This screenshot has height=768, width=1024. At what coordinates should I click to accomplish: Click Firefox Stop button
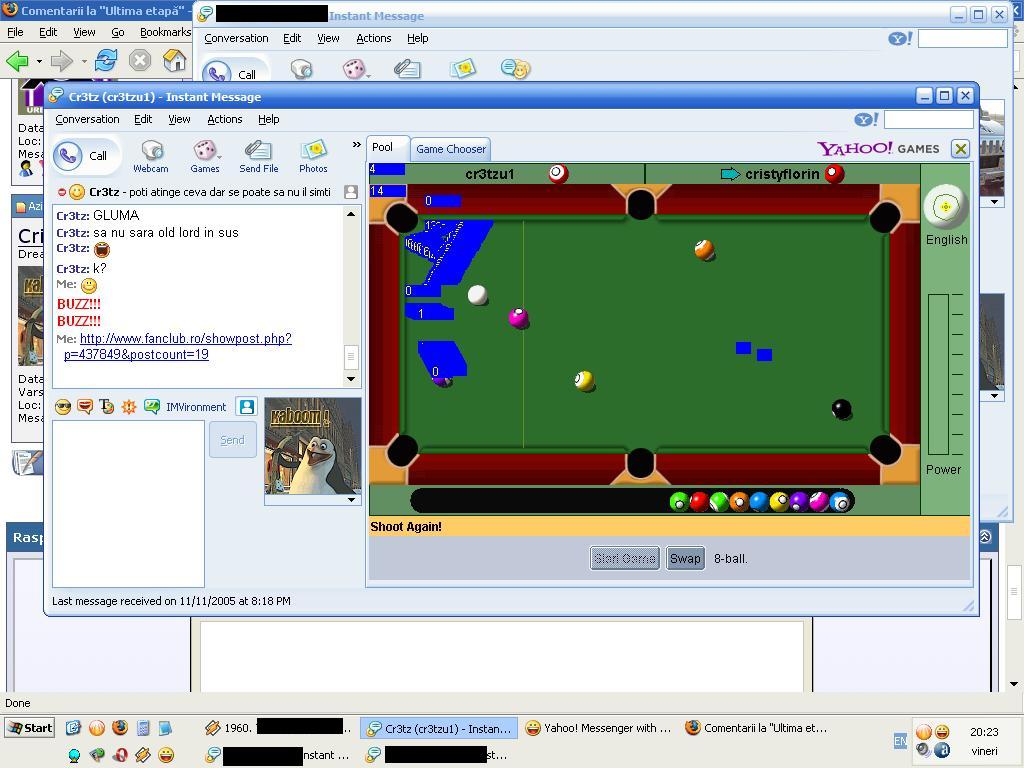(140, 61)
